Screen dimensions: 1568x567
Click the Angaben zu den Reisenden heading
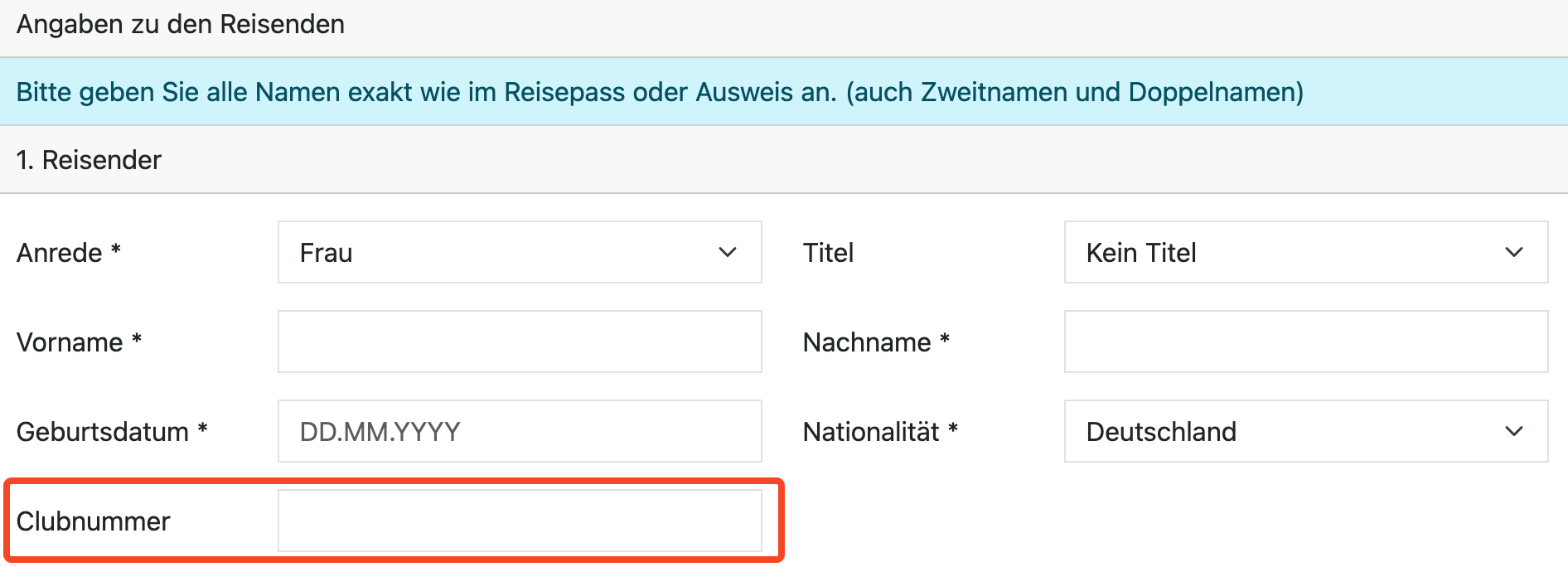point(181,25)
